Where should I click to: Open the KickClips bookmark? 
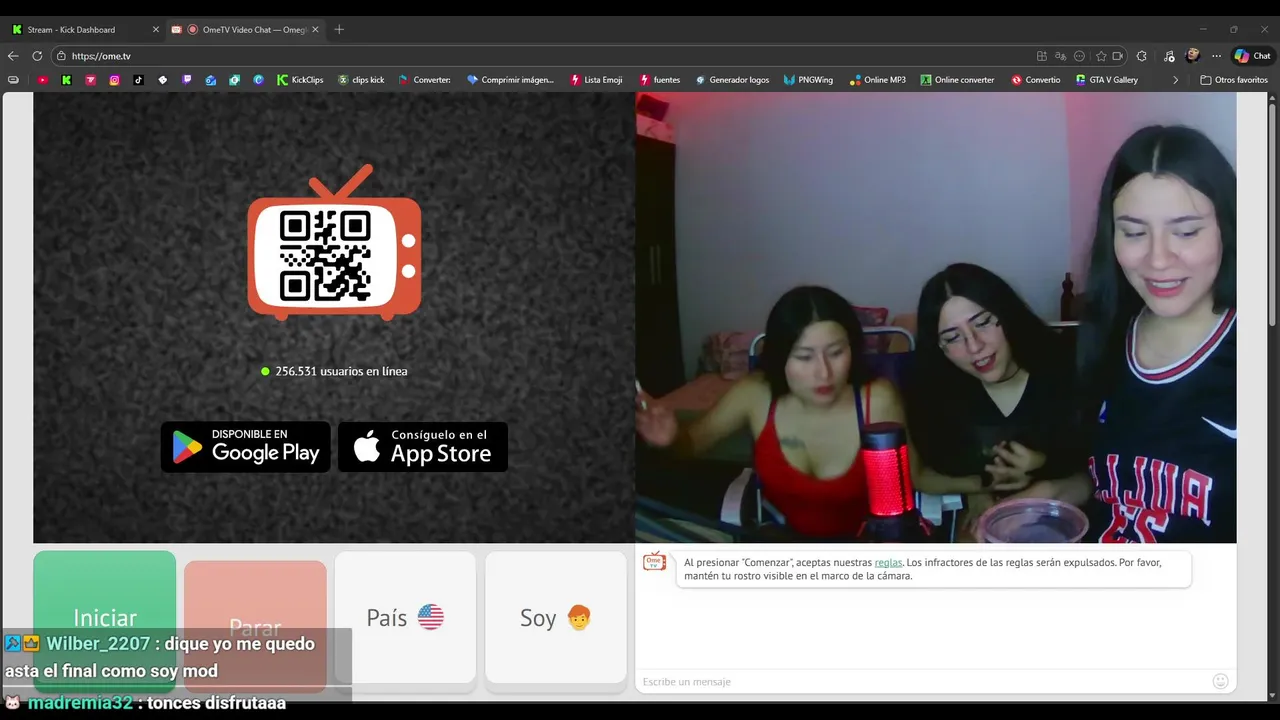coord(300,80)
